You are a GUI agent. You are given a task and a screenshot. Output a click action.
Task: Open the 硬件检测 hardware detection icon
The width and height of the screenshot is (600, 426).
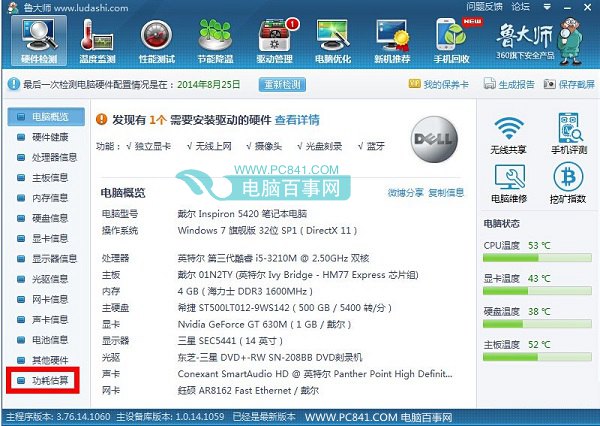coord(39,41)
